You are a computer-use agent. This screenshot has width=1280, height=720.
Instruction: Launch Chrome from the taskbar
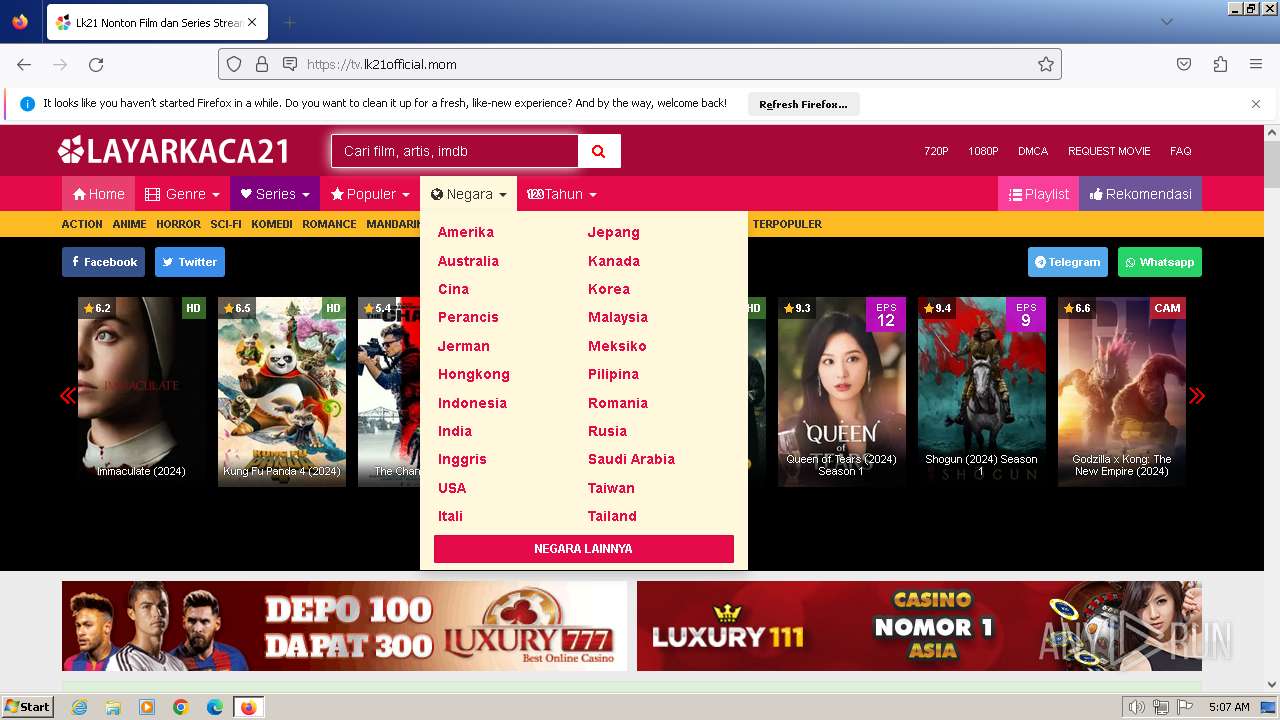(181, 707)
